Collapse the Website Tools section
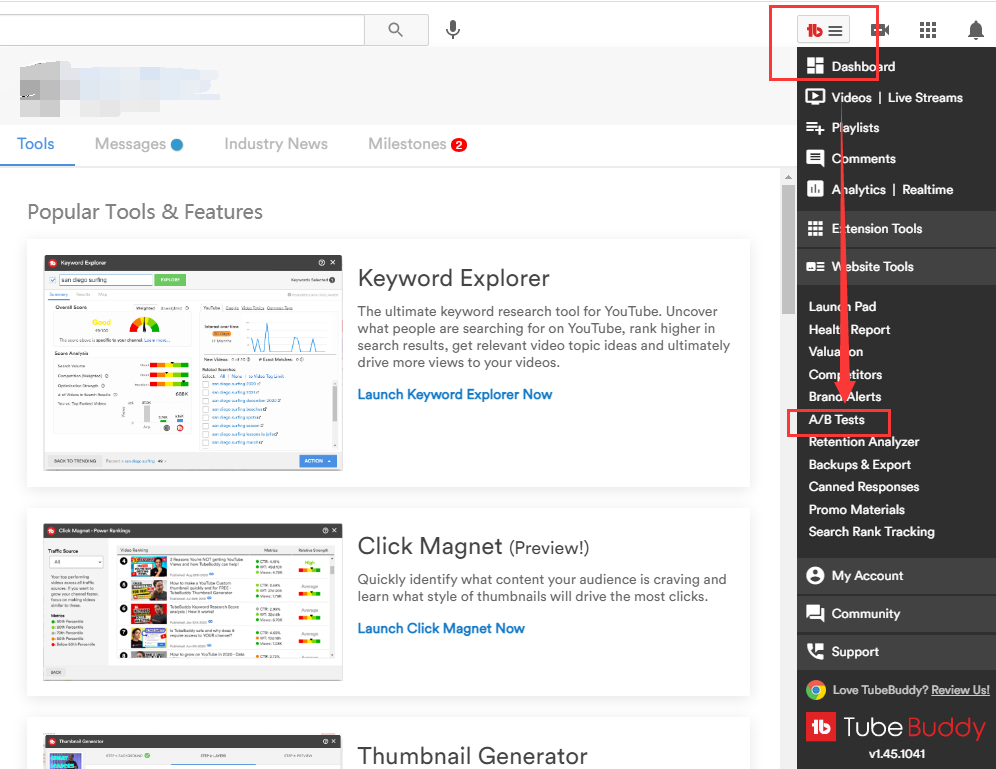 pyautogui.click(x=872, y=267)
